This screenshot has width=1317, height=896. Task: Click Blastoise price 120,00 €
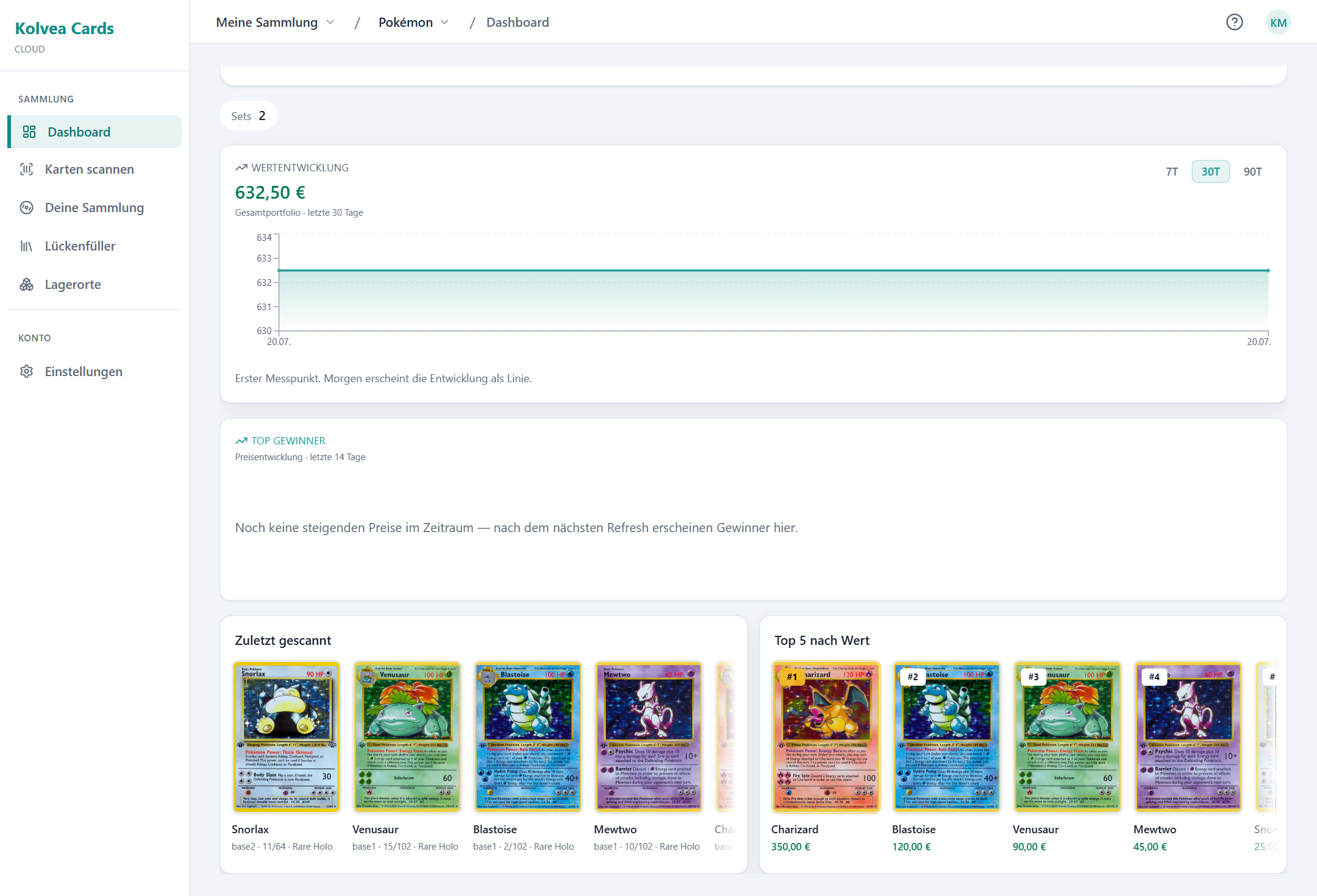(x=912, y=847)
